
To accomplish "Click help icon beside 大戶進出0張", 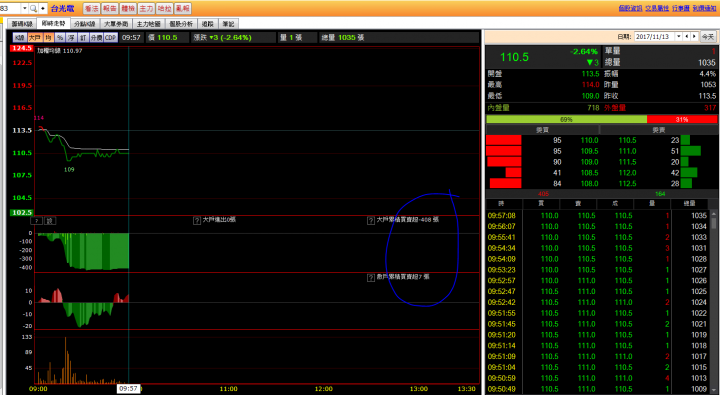I will click(197, 221).
